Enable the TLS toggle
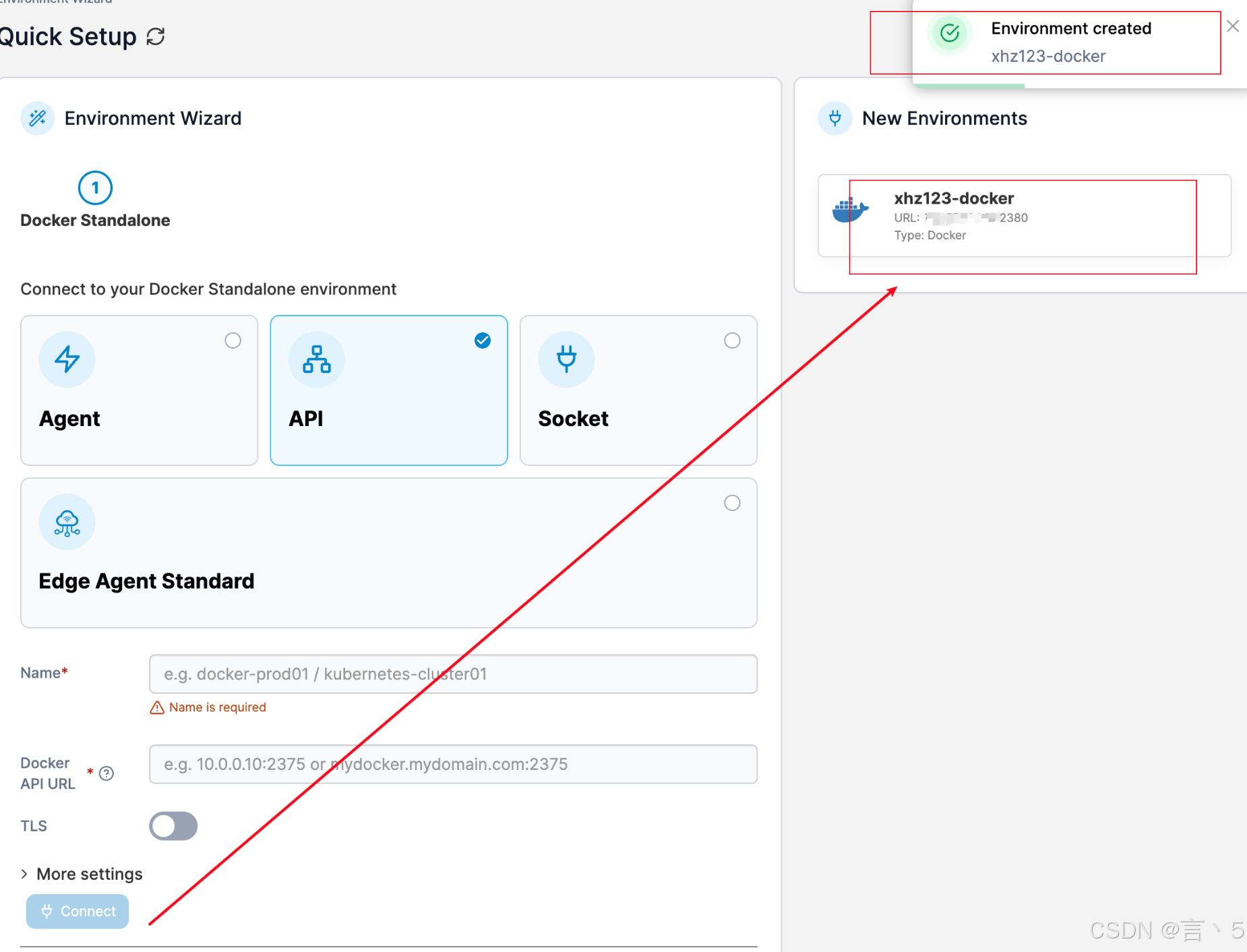This screenshot has height=952, width=1247. [x=173, y=825]
